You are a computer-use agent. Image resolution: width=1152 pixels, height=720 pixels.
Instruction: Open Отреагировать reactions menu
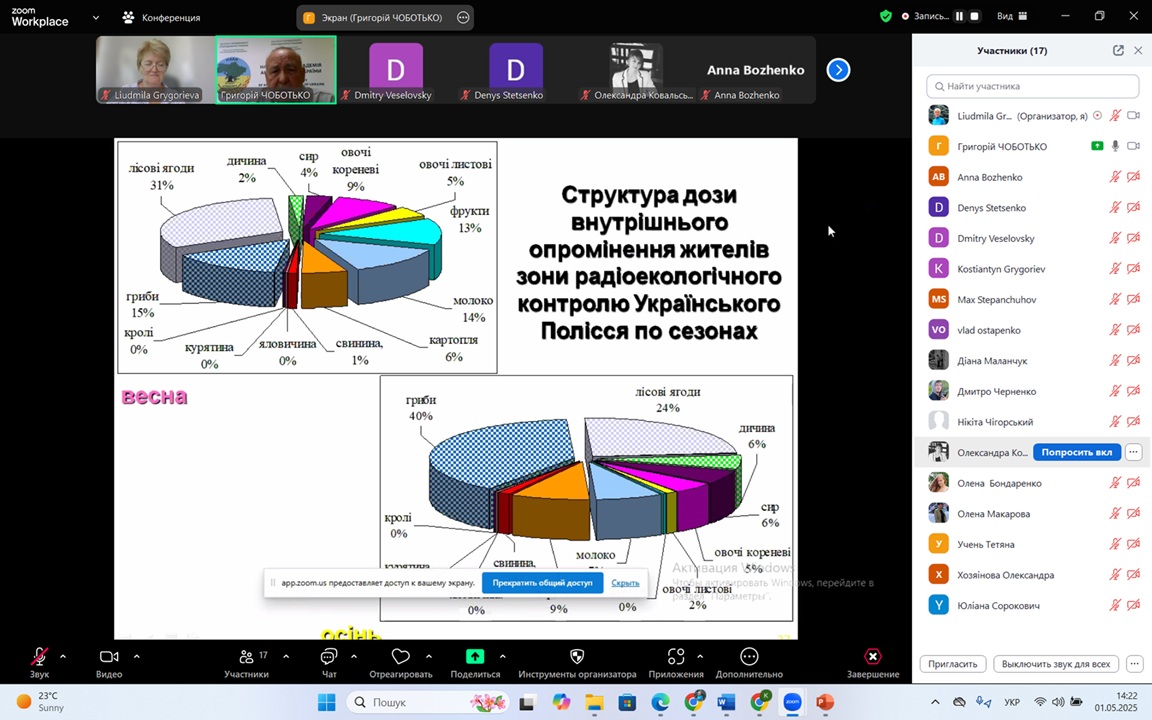pyautogui.click(x=400, y=662)
